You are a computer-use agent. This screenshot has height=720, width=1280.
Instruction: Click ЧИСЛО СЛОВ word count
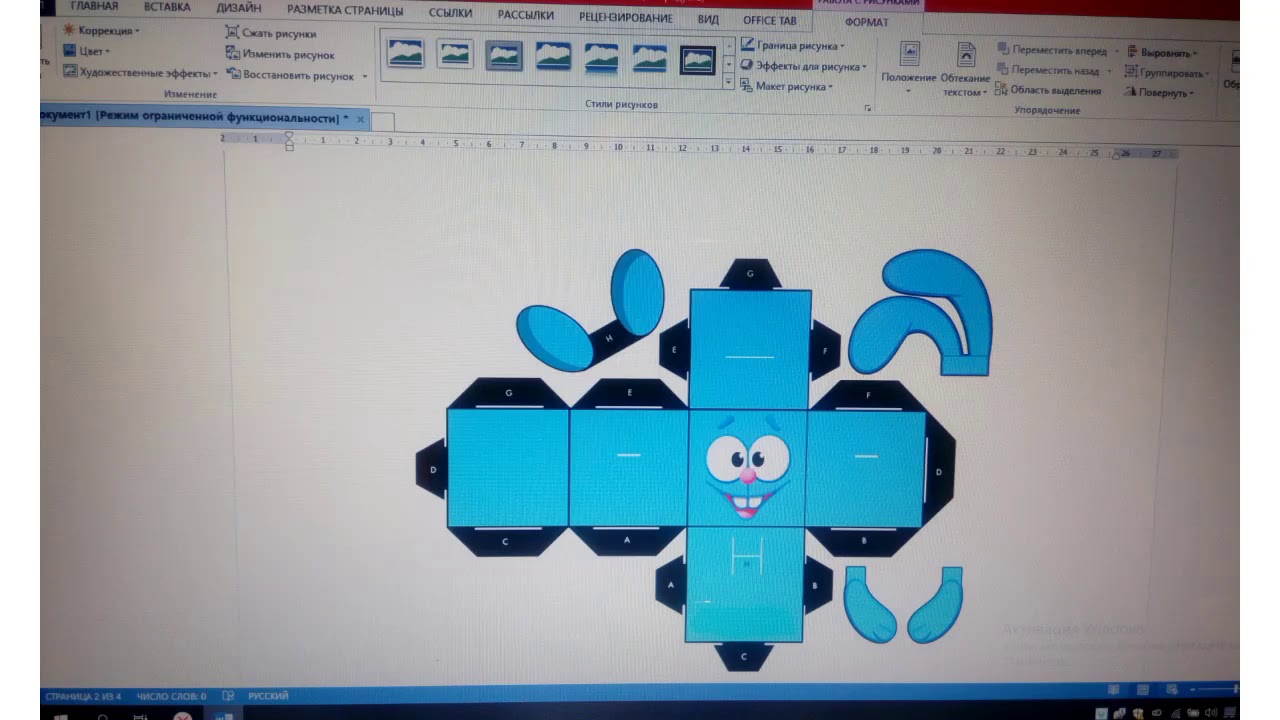coord(171,696)
